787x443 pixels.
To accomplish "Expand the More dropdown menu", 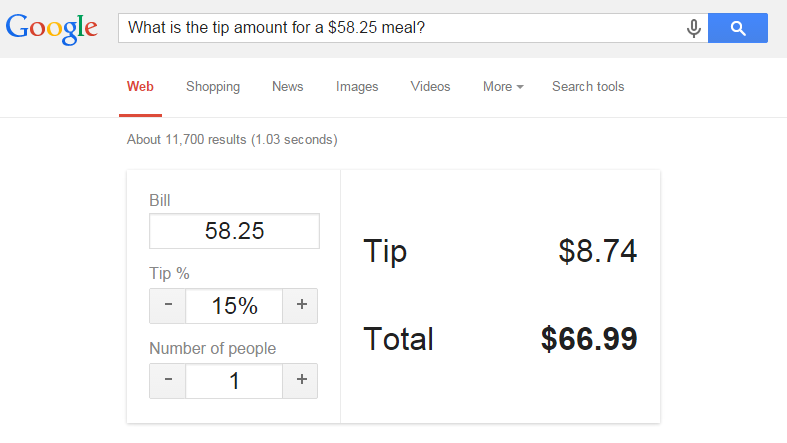I will [x=503, y=87].
